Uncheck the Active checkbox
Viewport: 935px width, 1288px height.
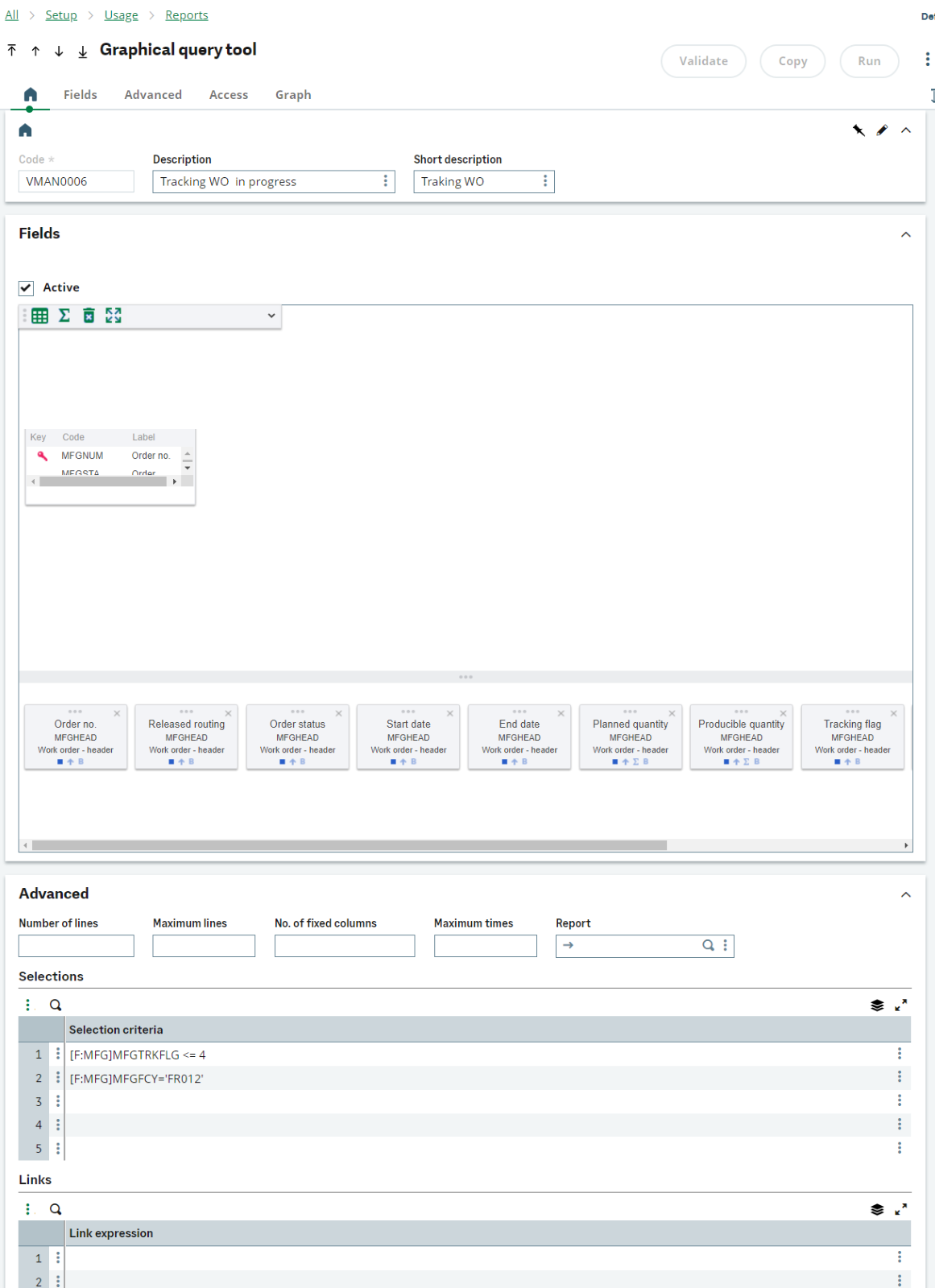pyautogui.click(x=27, y=287)
